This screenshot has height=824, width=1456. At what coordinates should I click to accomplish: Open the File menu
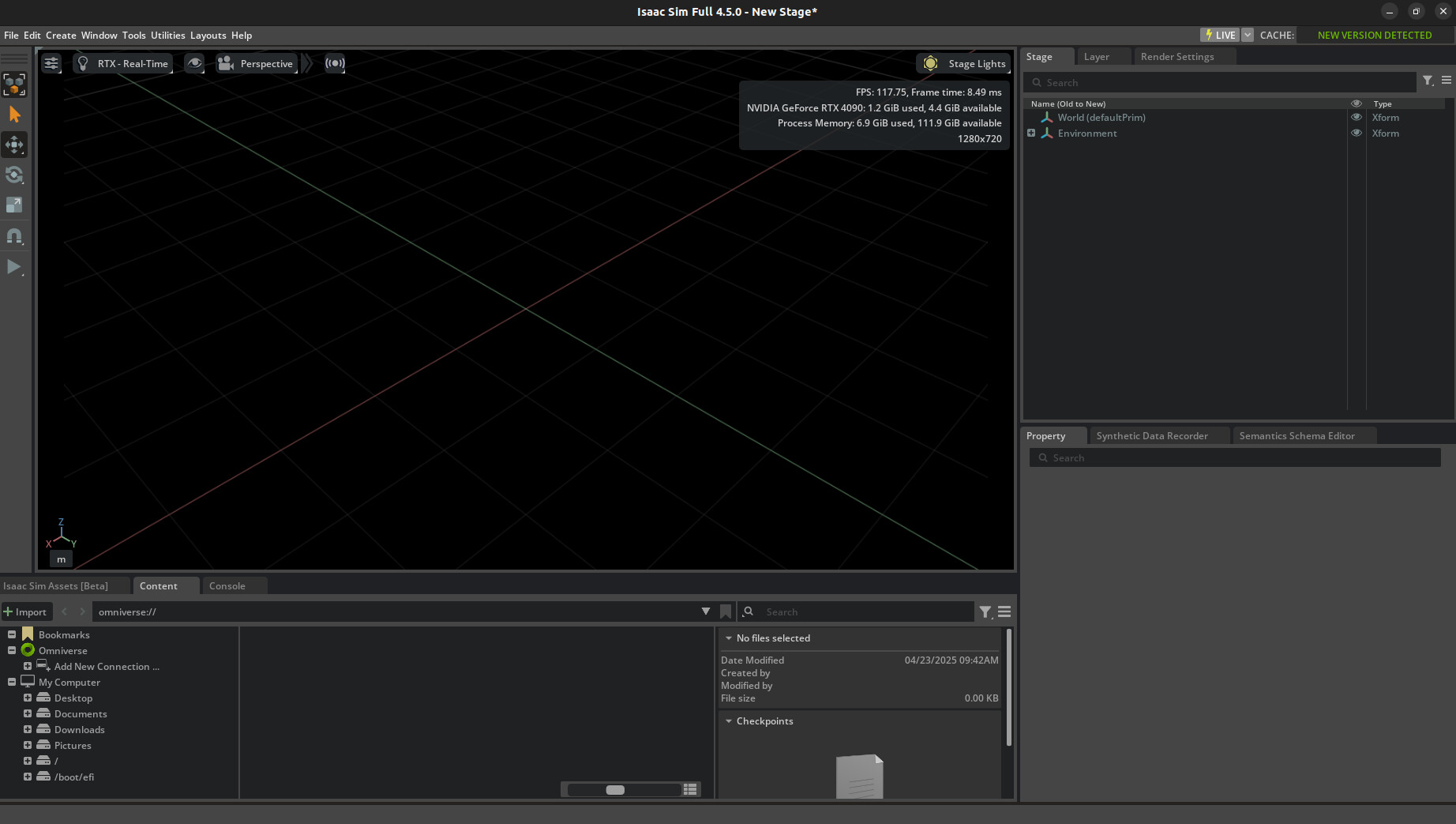(11, 36)
